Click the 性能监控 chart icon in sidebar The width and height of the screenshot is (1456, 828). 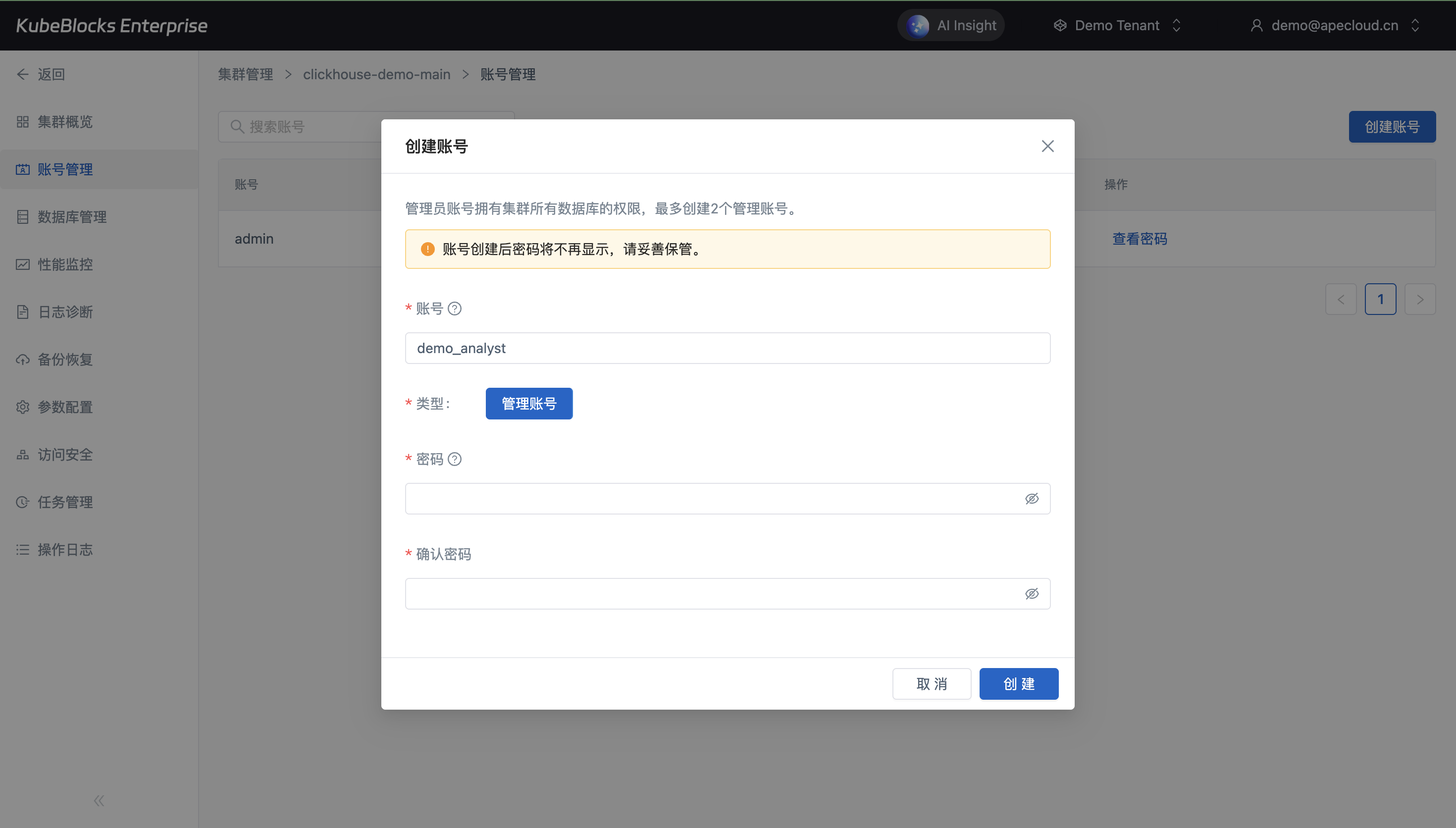[23, 264]
